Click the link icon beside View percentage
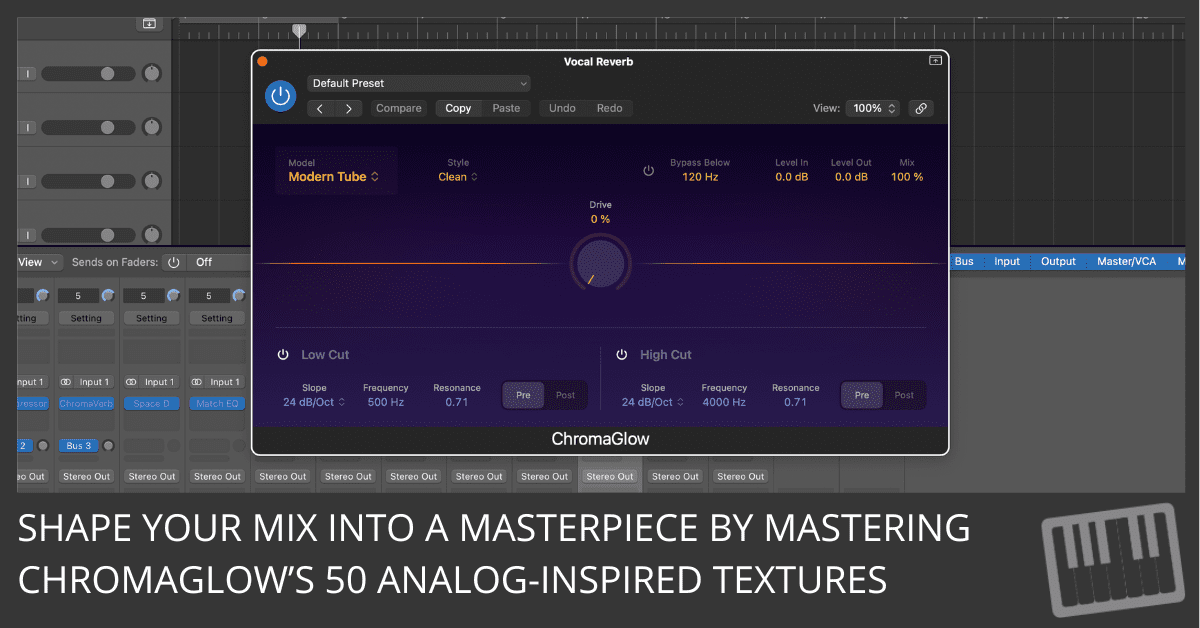 tap(920, 108)
